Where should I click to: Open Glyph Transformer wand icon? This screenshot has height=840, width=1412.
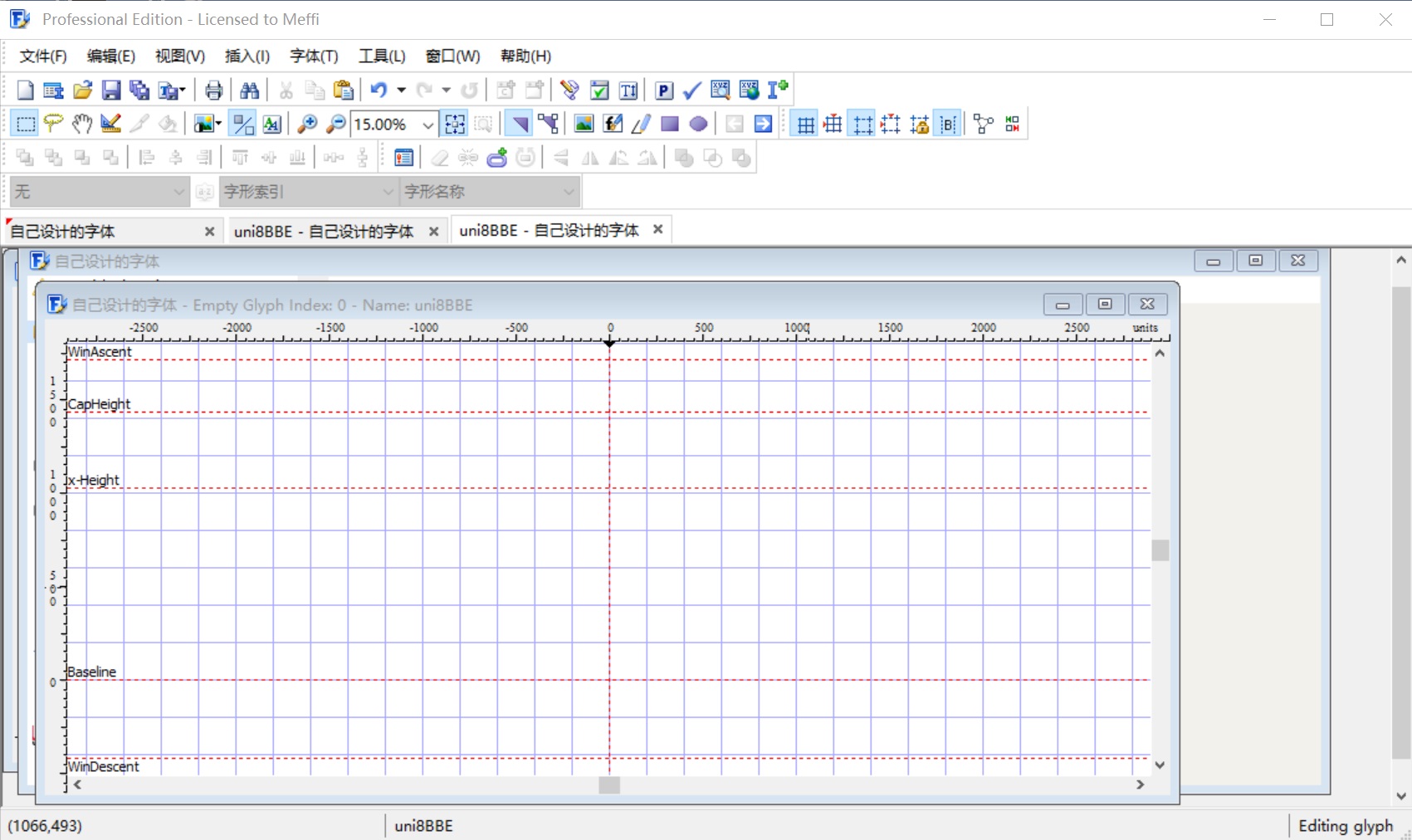point(569,90)
